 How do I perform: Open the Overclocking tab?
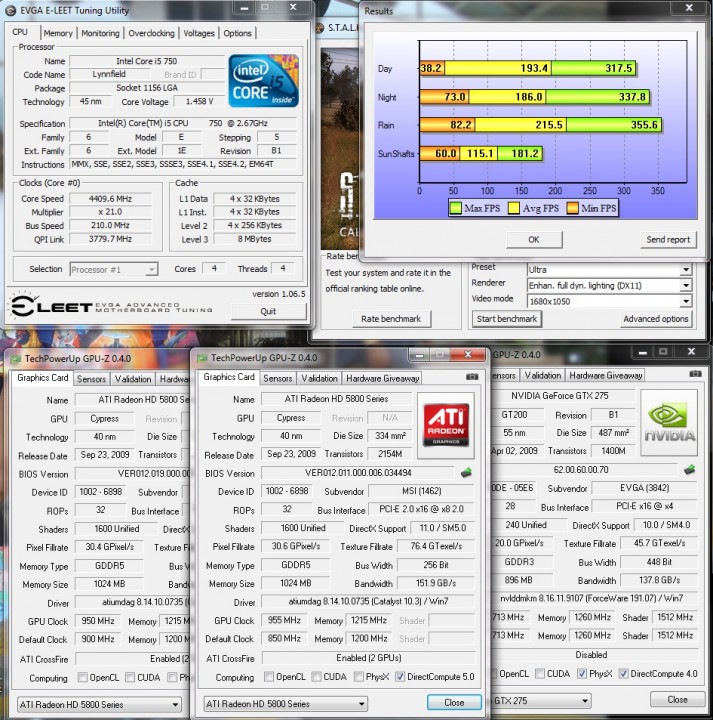click(x=151, y=33)
